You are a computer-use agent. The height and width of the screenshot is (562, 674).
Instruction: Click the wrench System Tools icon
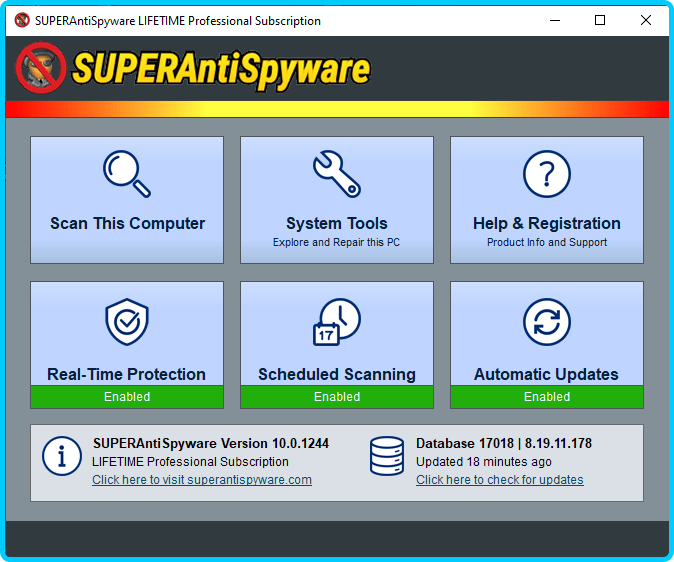click(337, 174)
